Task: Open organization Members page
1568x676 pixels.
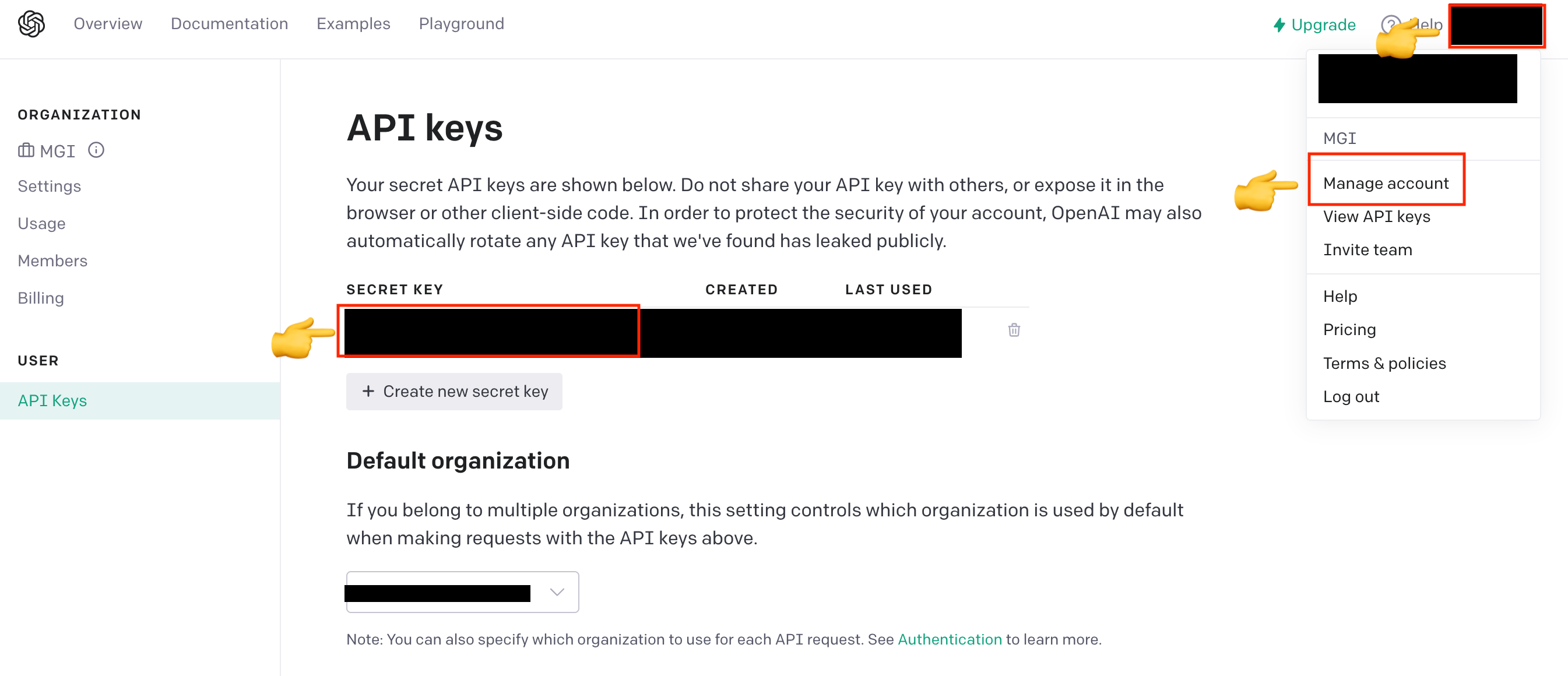Action: pyautogui.click(x=52, y=260)
